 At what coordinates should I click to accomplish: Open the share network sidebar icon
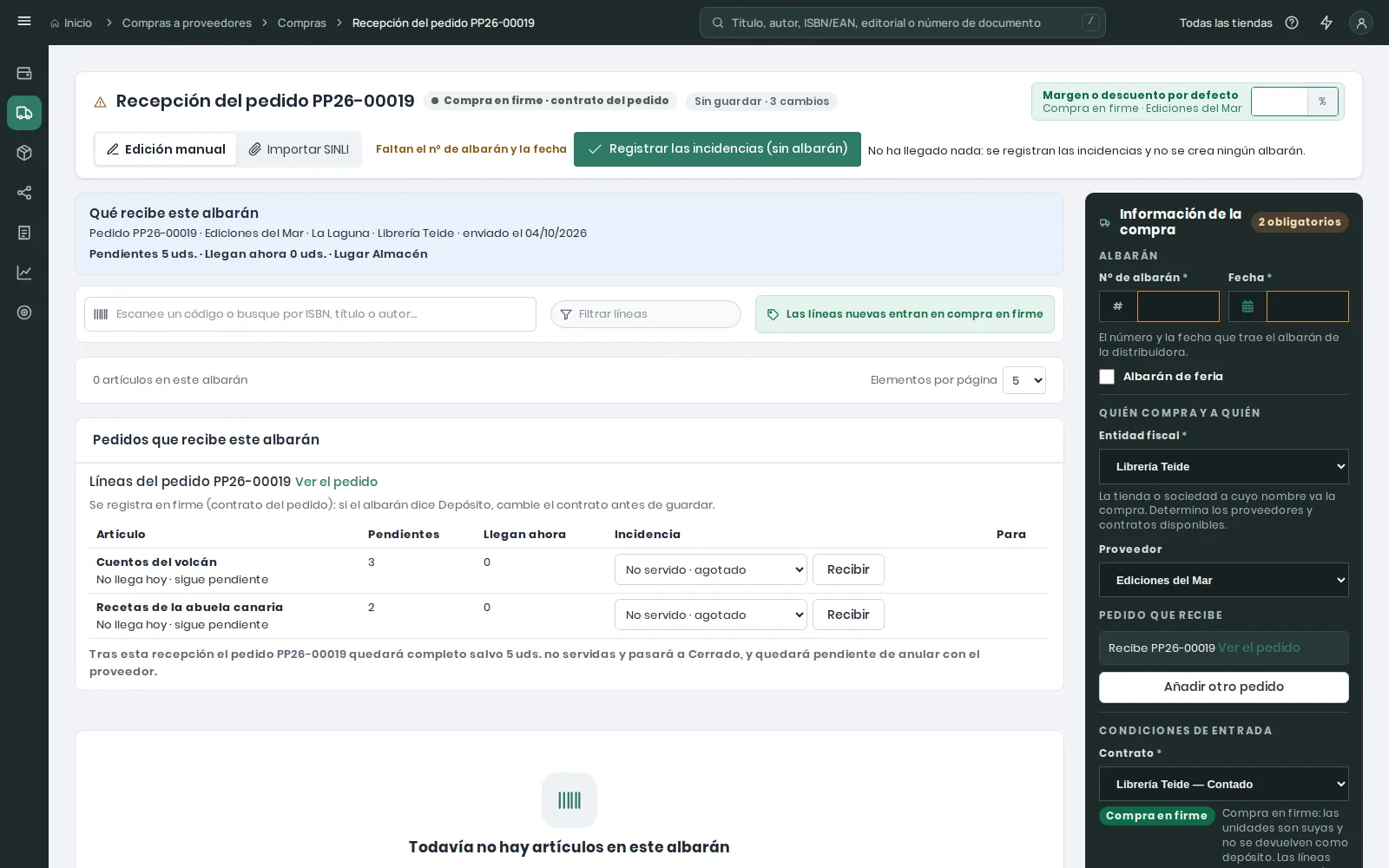point(24,193)
